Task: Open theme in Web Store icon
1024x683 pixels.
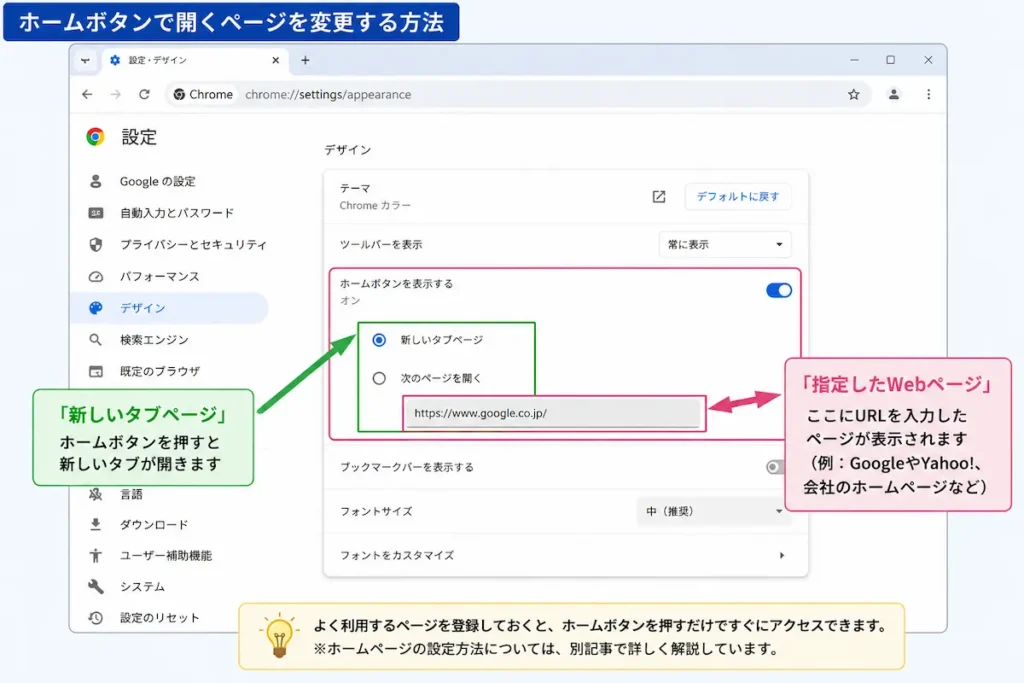Action: coord(659,197)
